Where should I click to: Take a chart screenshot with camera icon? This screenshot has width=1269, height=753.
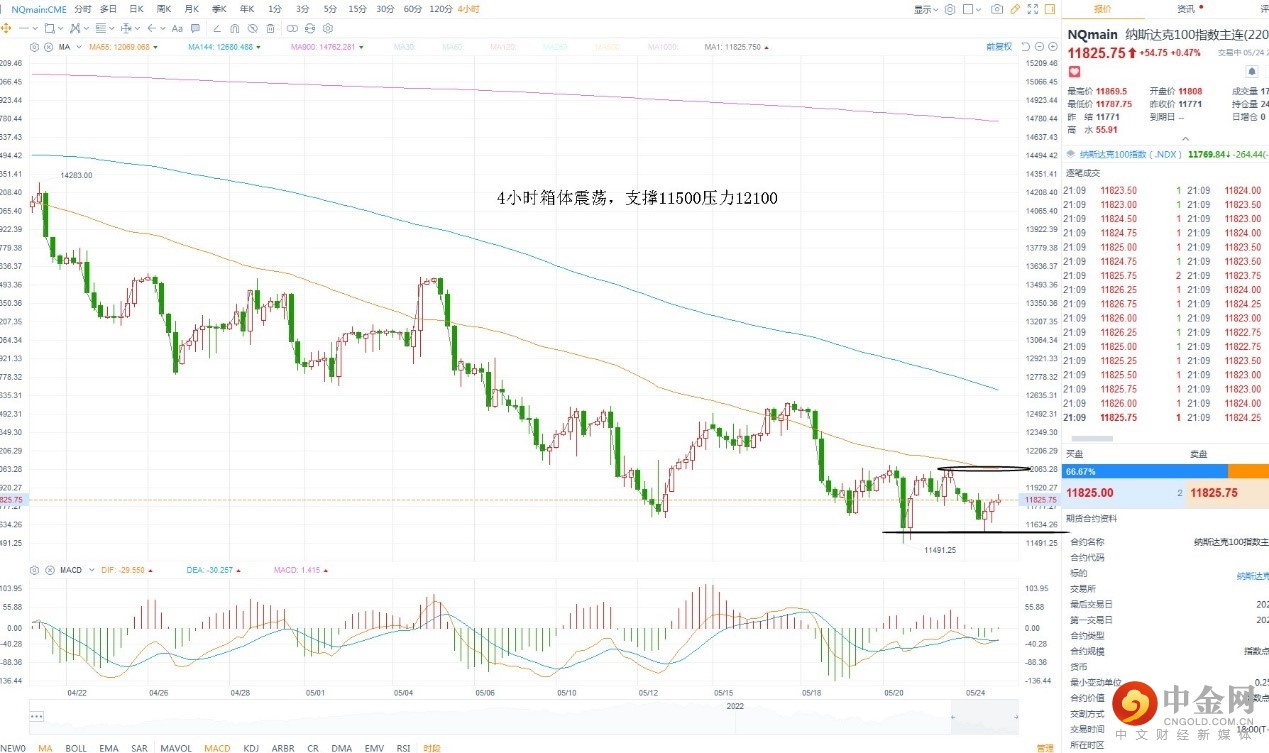tap(997, 9)
